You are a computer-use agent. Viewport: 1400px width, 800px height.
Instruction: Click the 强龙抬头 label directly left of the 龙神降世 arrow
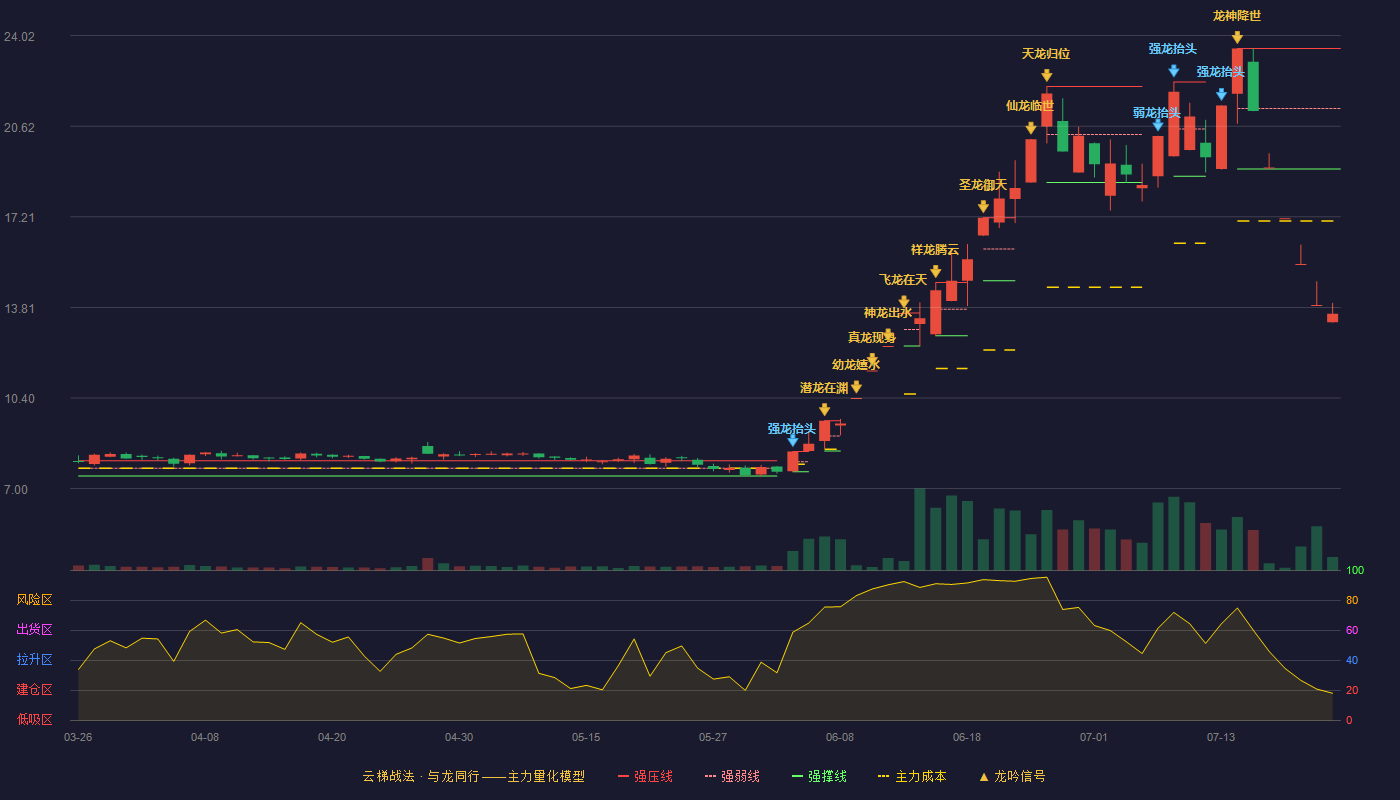pos(1221,71)
